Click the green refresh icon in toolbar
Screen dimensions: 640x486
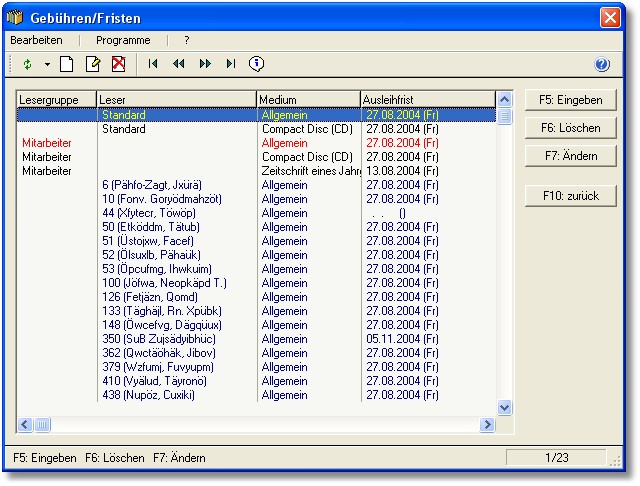(x=27, y=64)
